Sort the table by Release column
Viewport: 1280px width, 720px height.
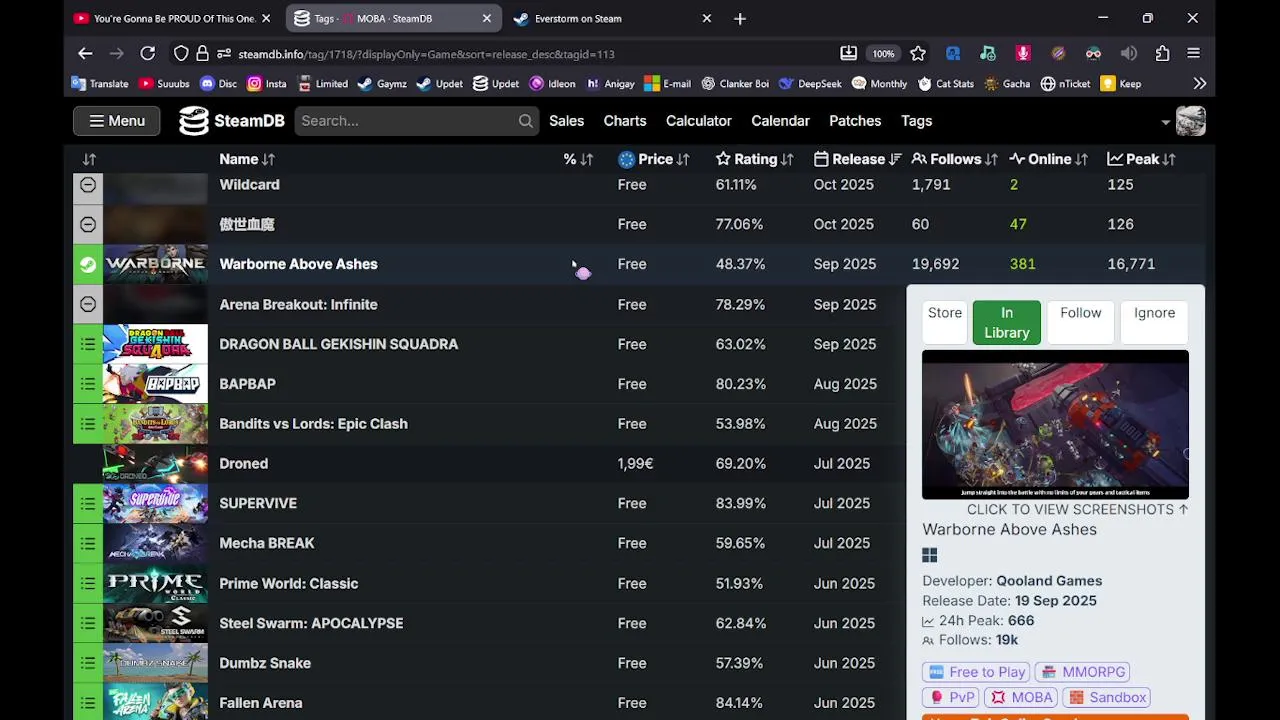858,159
